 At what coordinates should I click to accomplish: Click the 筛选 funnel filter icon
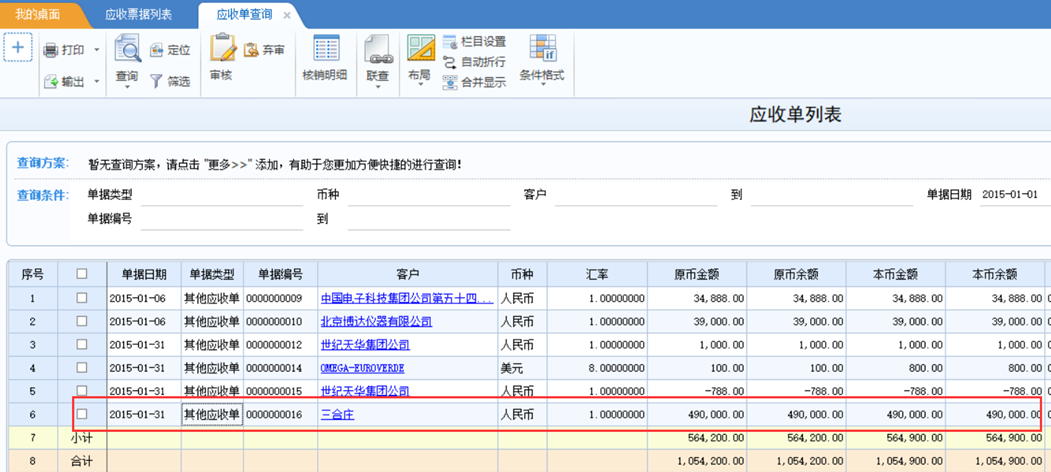tap(156, 82)
